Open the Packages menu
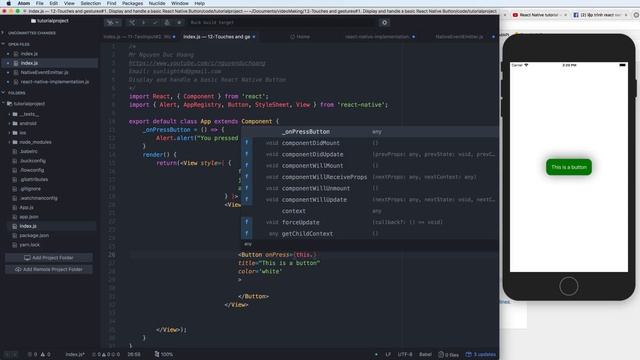 [132, 3]
